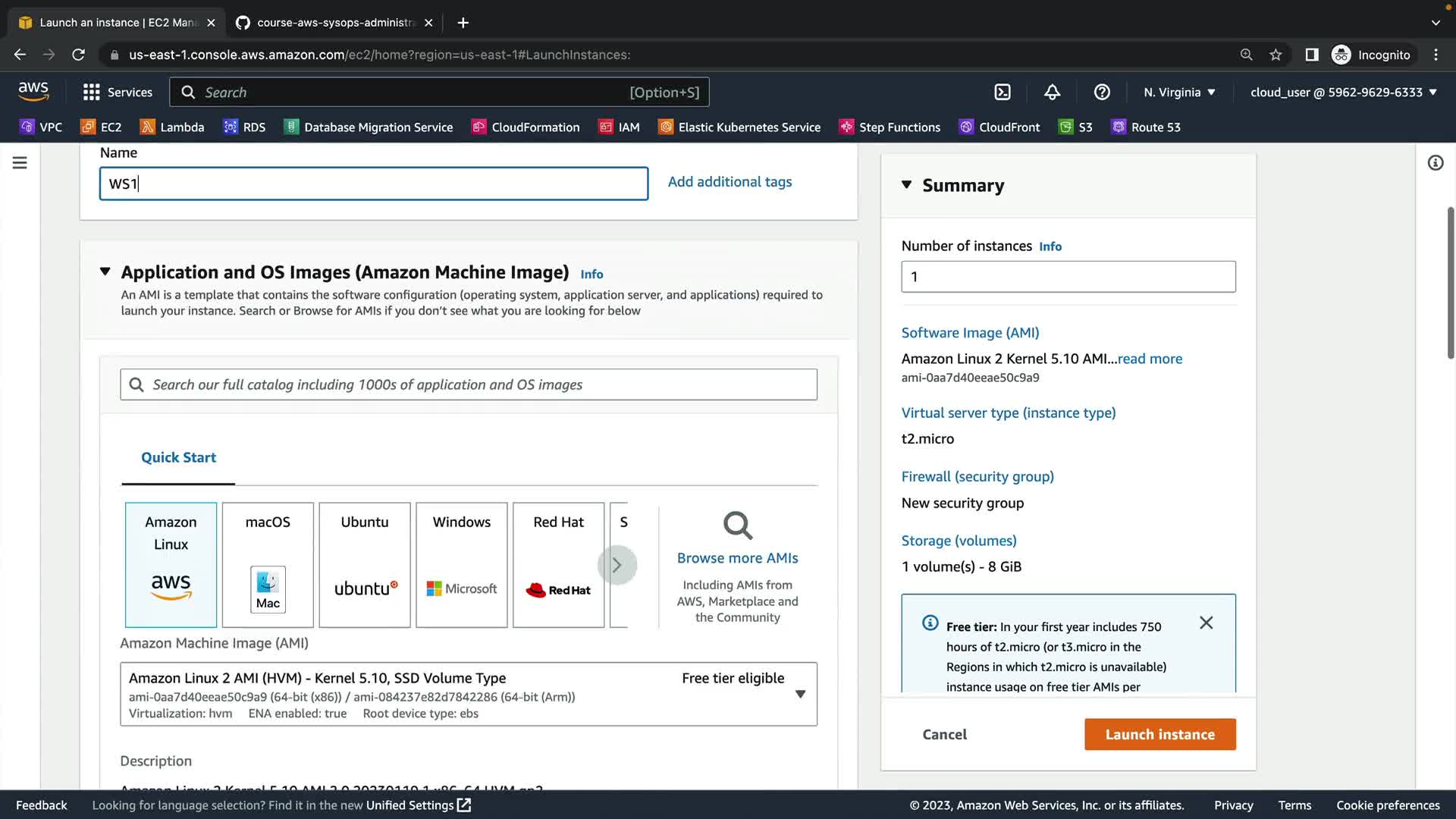Open the Amazon Machine Image dropdown
This screenshot has width=1456, height=819.
[x=800, y=694]
